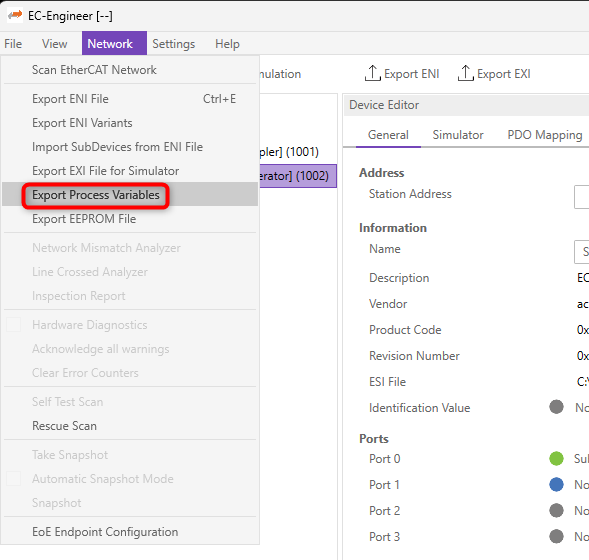Click the Product Code label

(405, 330)
